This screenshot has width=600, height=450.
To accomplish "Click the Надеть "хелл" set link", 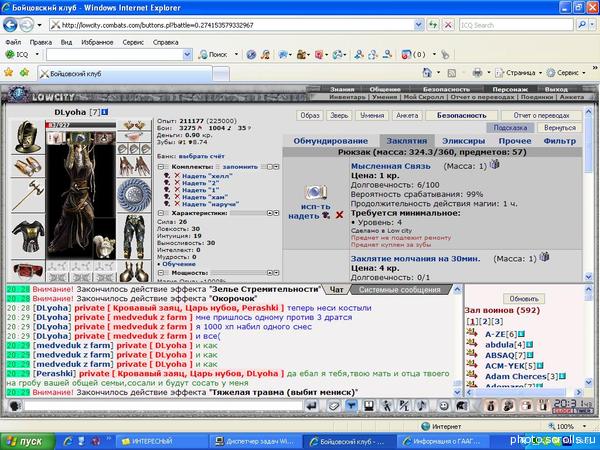I will tap(207, 176).
